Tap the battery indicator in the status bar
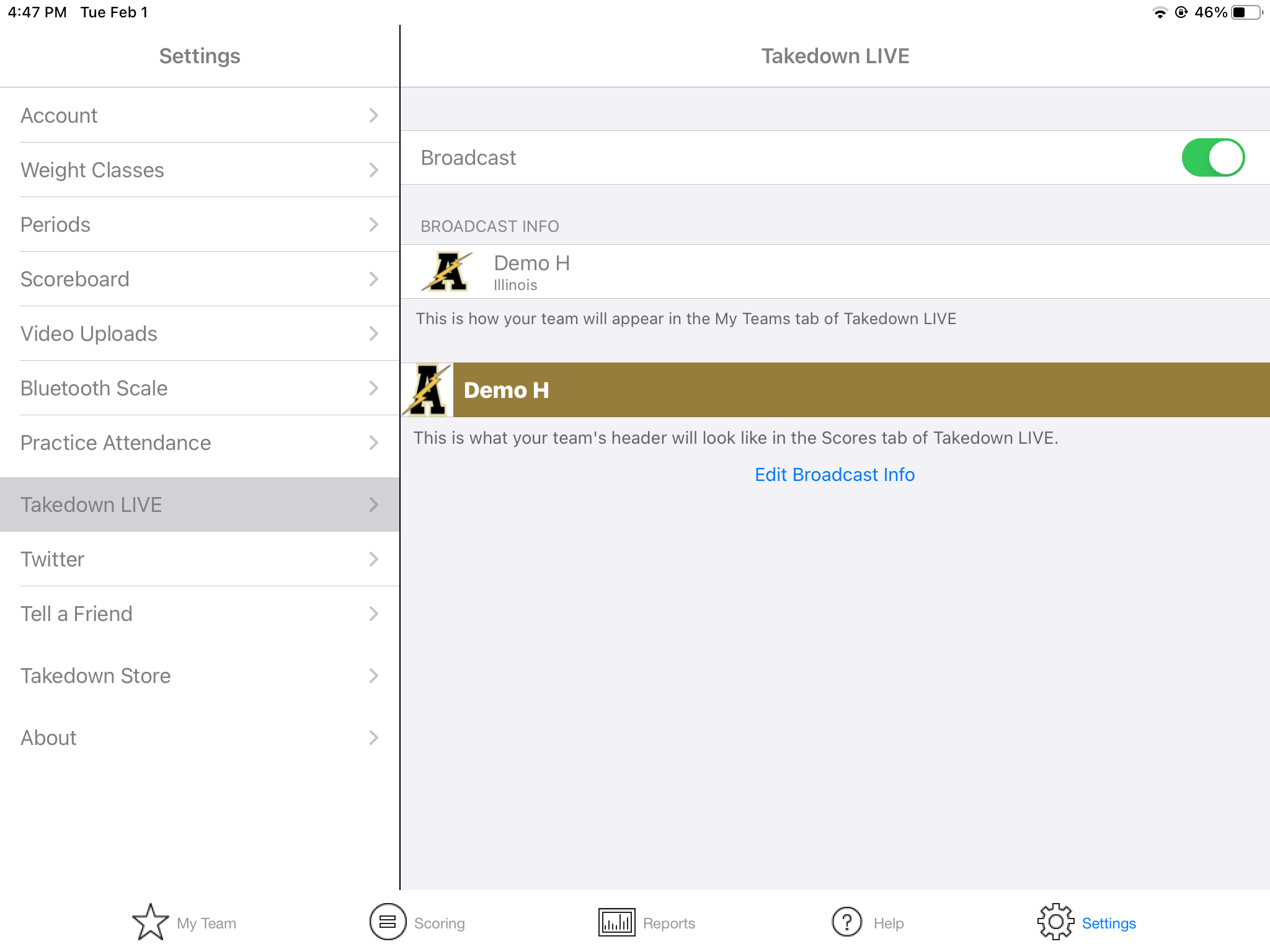The width and height of the screenshot is (1270, 952). (x=1246, y=12)
